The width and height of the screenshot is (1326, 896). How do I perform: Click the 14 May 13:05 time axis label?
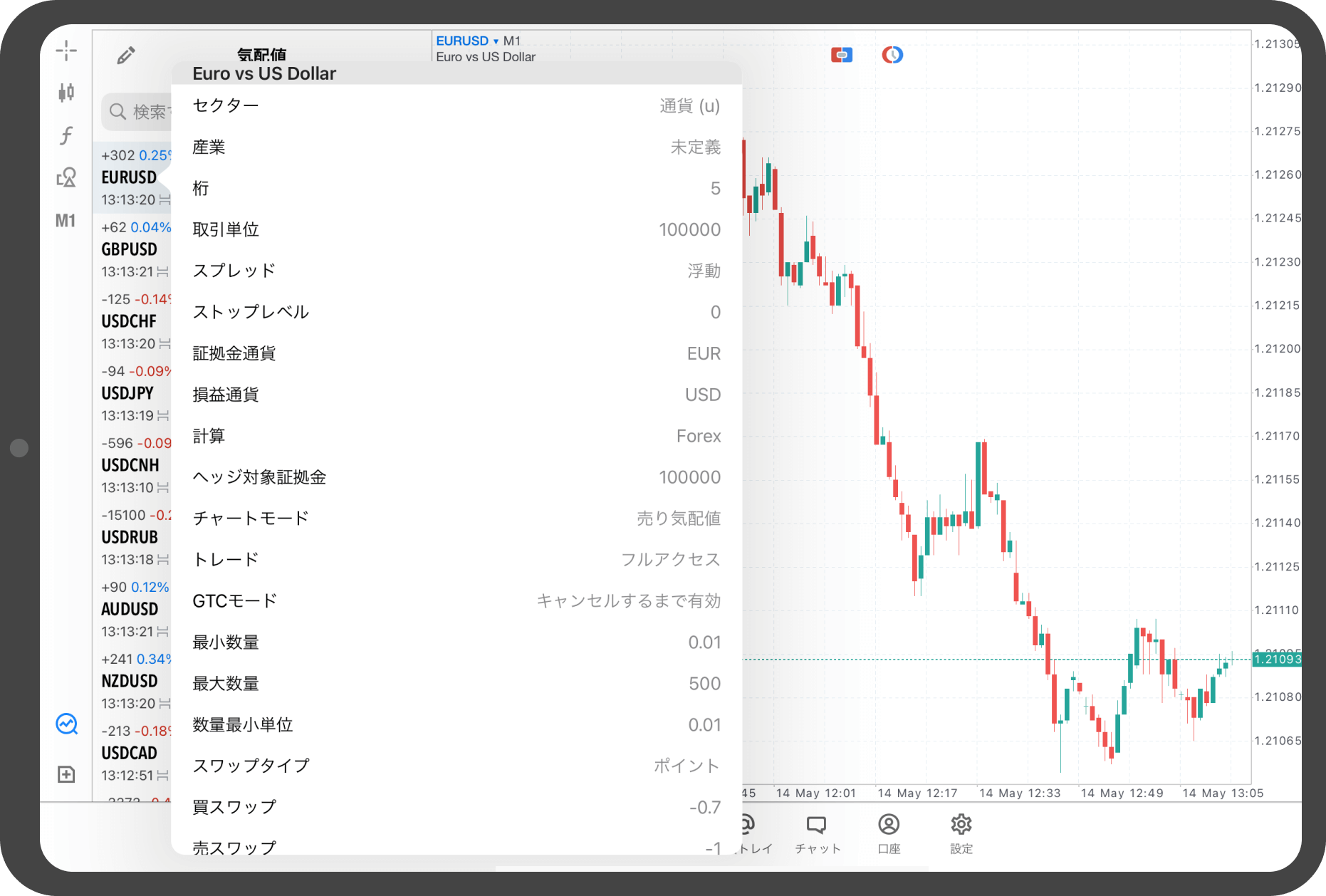pyautogui.click(x=1223, y=793)
